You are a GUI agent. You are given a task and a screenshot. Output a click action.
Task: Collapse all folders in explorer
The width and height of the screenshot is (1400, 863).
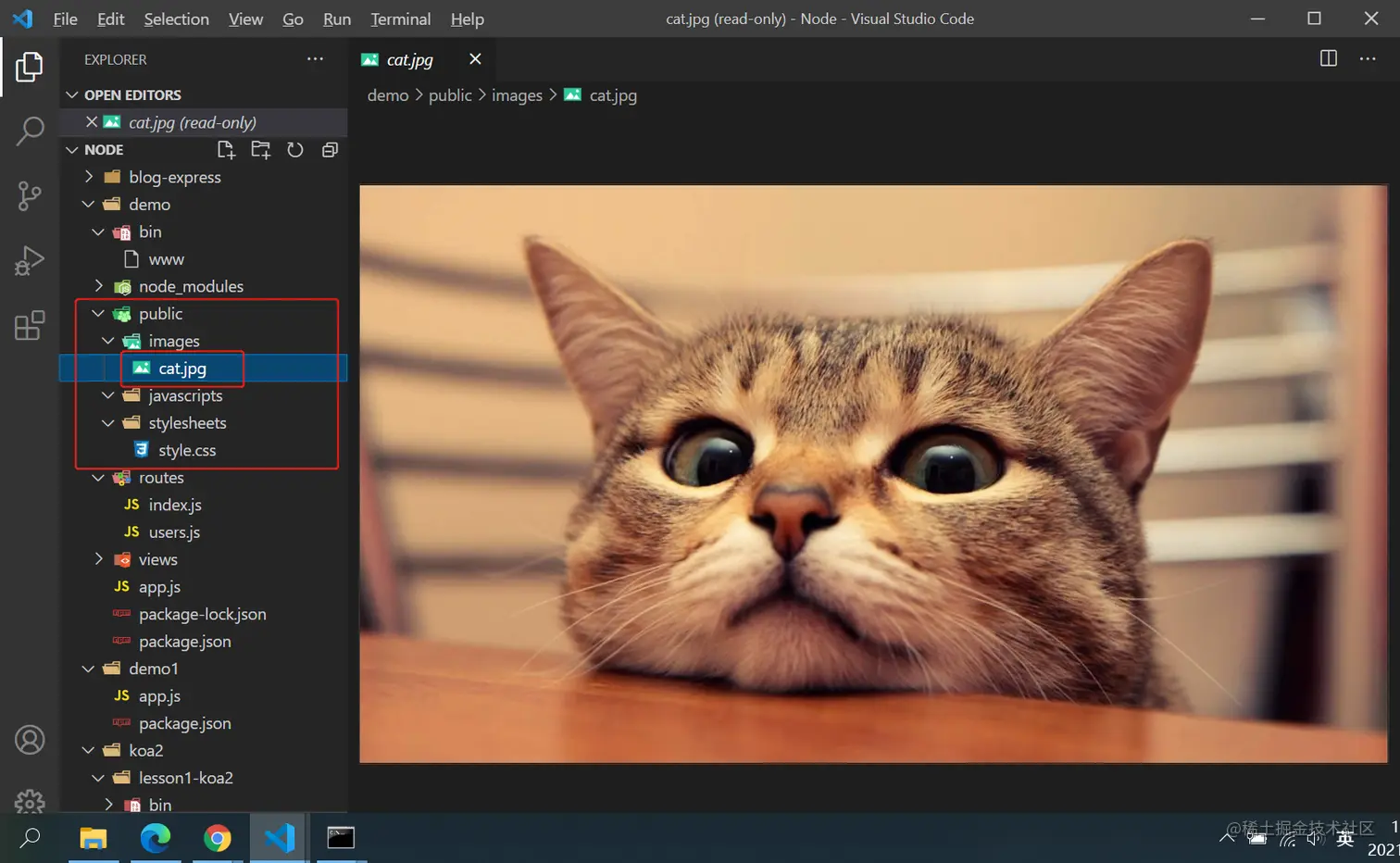coord(330,150)
